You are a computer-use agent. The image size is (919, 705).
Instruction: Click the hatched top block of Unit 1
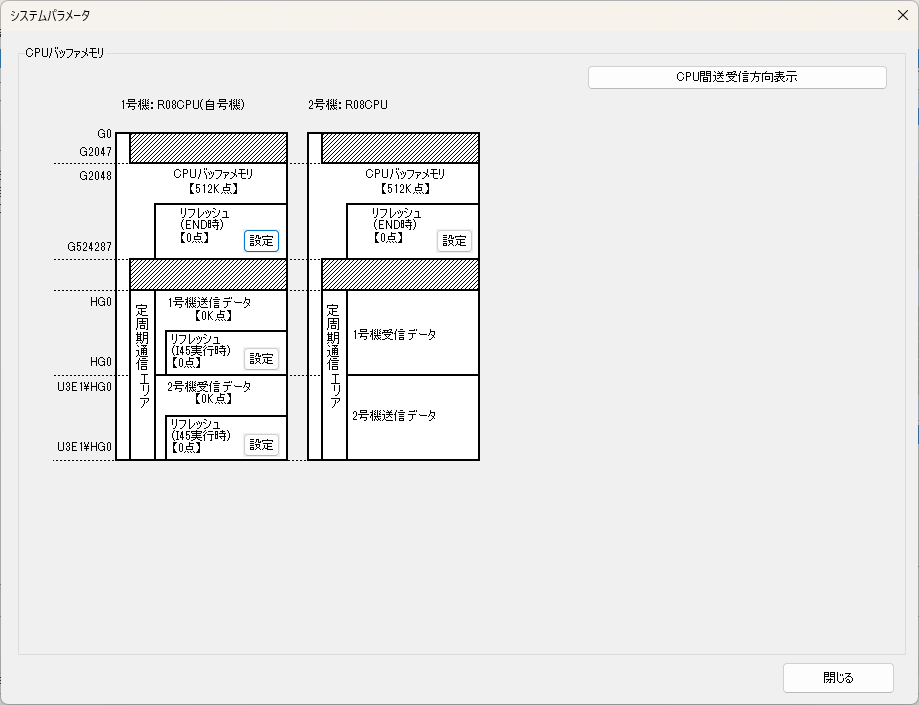208,148
